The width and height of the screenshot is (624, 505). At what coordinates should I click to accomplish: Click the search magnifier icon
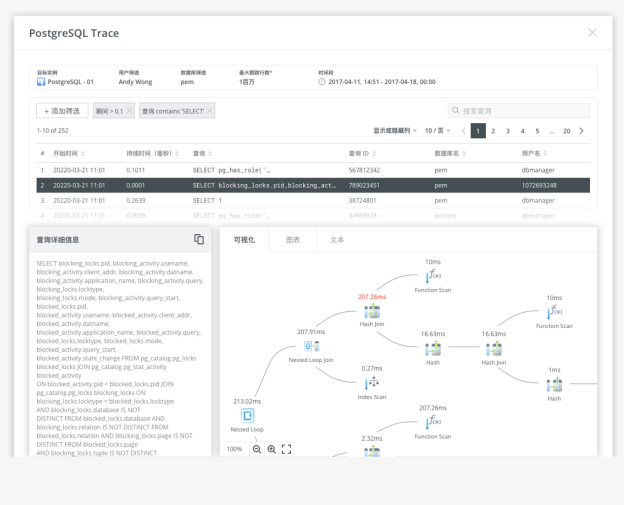click(455, 111)
